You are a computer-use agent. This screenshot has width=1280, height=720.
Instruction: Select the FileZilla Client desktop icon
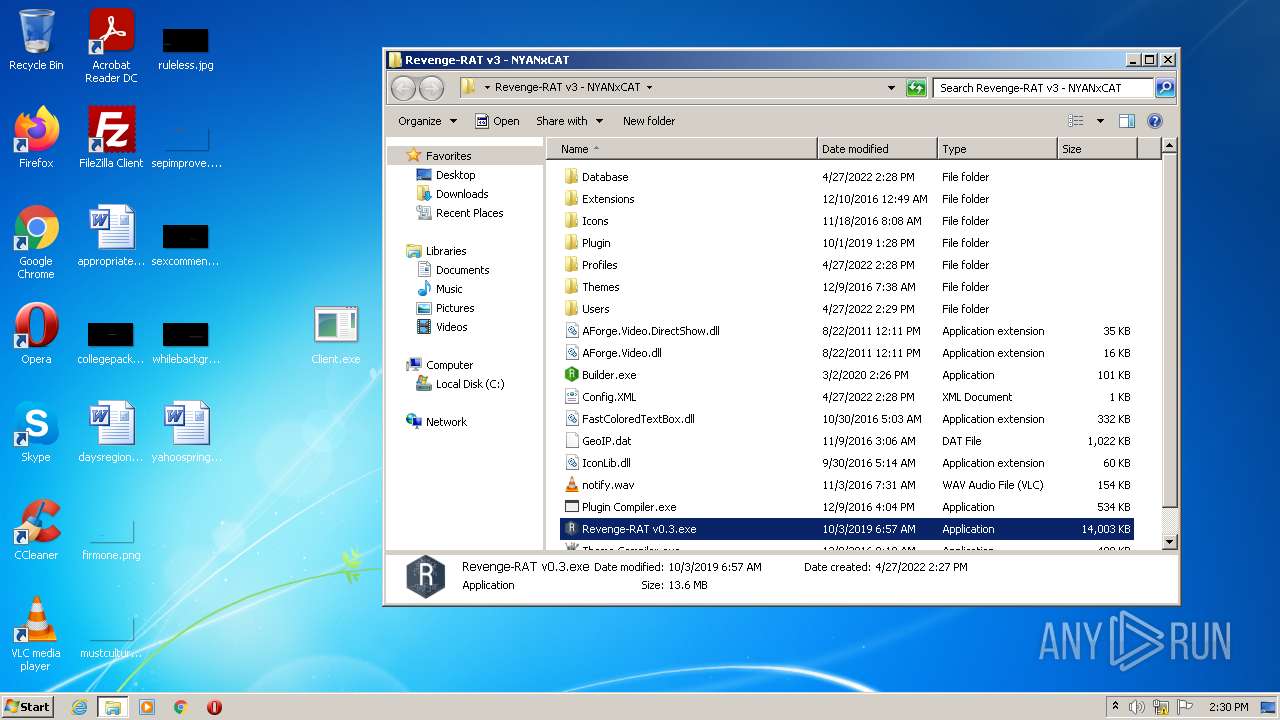point(111,135)
